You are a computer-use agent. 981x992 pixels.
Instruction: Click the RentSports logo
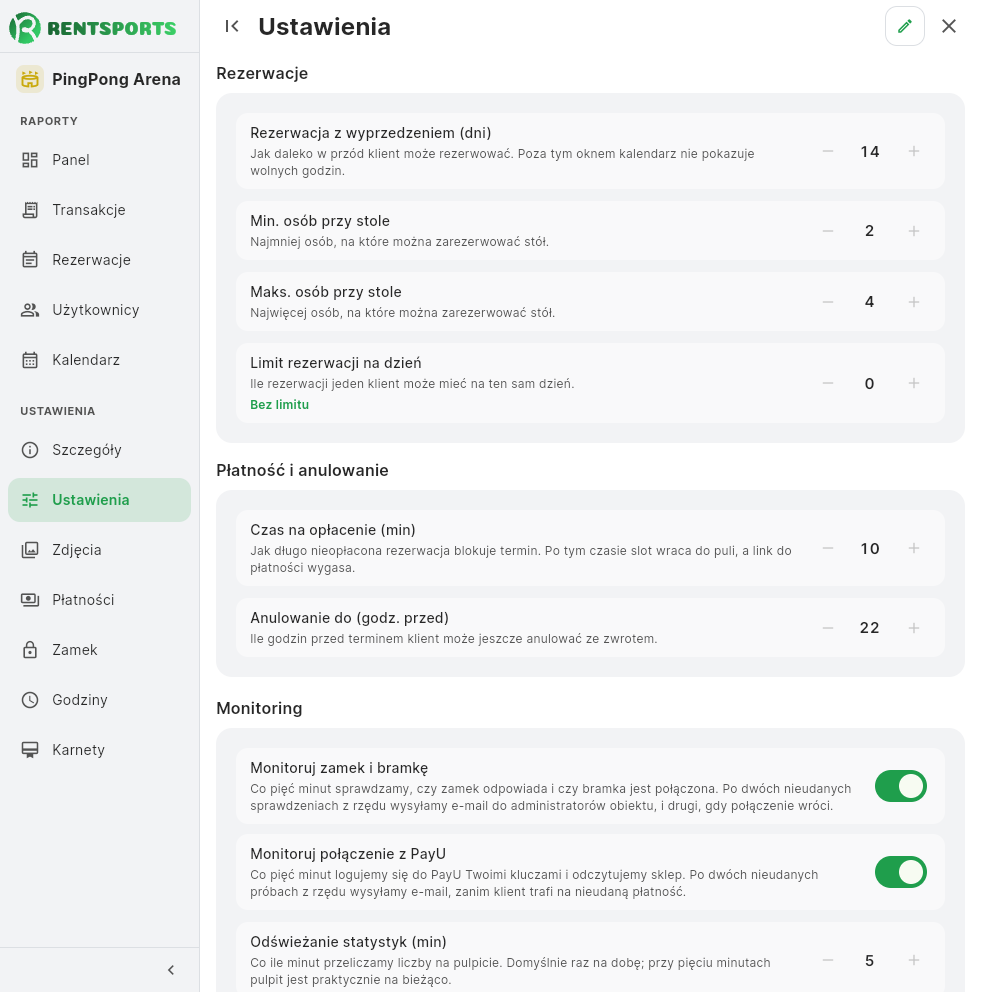(93, 28)
